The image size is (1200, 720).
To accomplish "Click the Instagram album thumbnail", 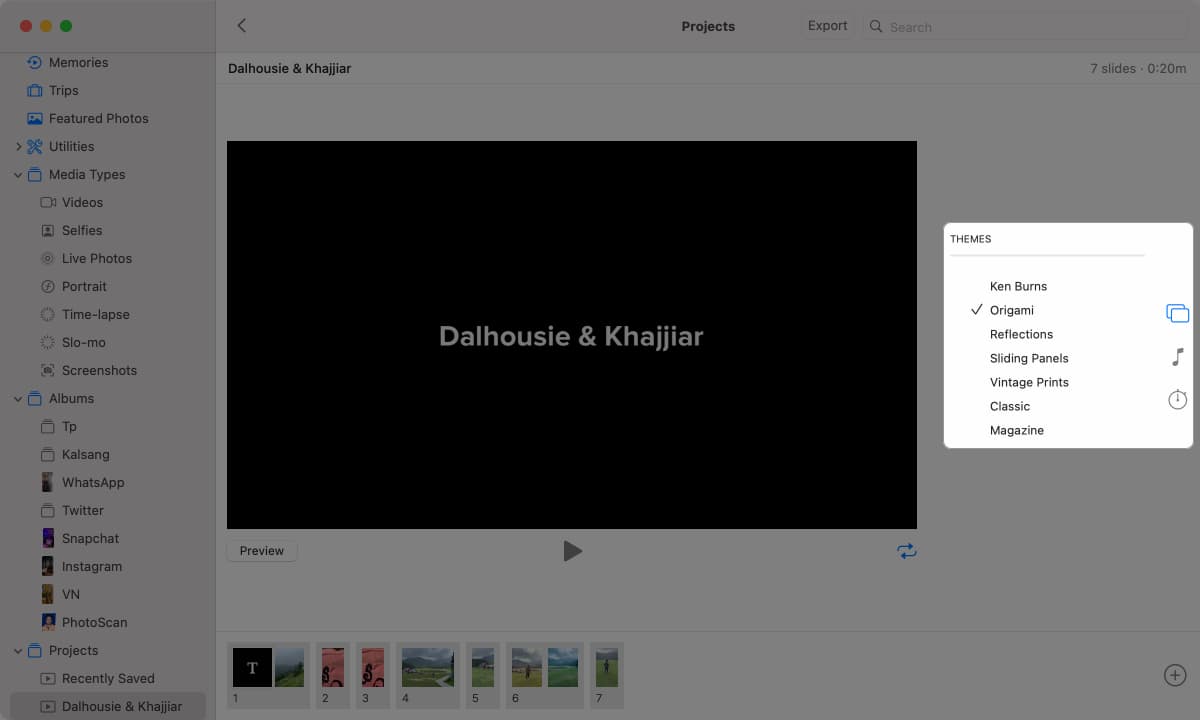I will pos(47,566).
